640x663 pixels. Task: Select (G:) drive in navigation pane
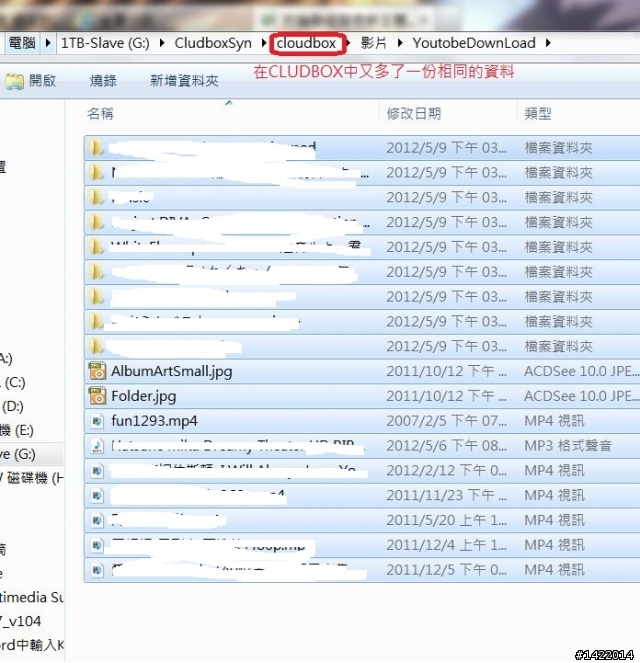tap(18, 455)
